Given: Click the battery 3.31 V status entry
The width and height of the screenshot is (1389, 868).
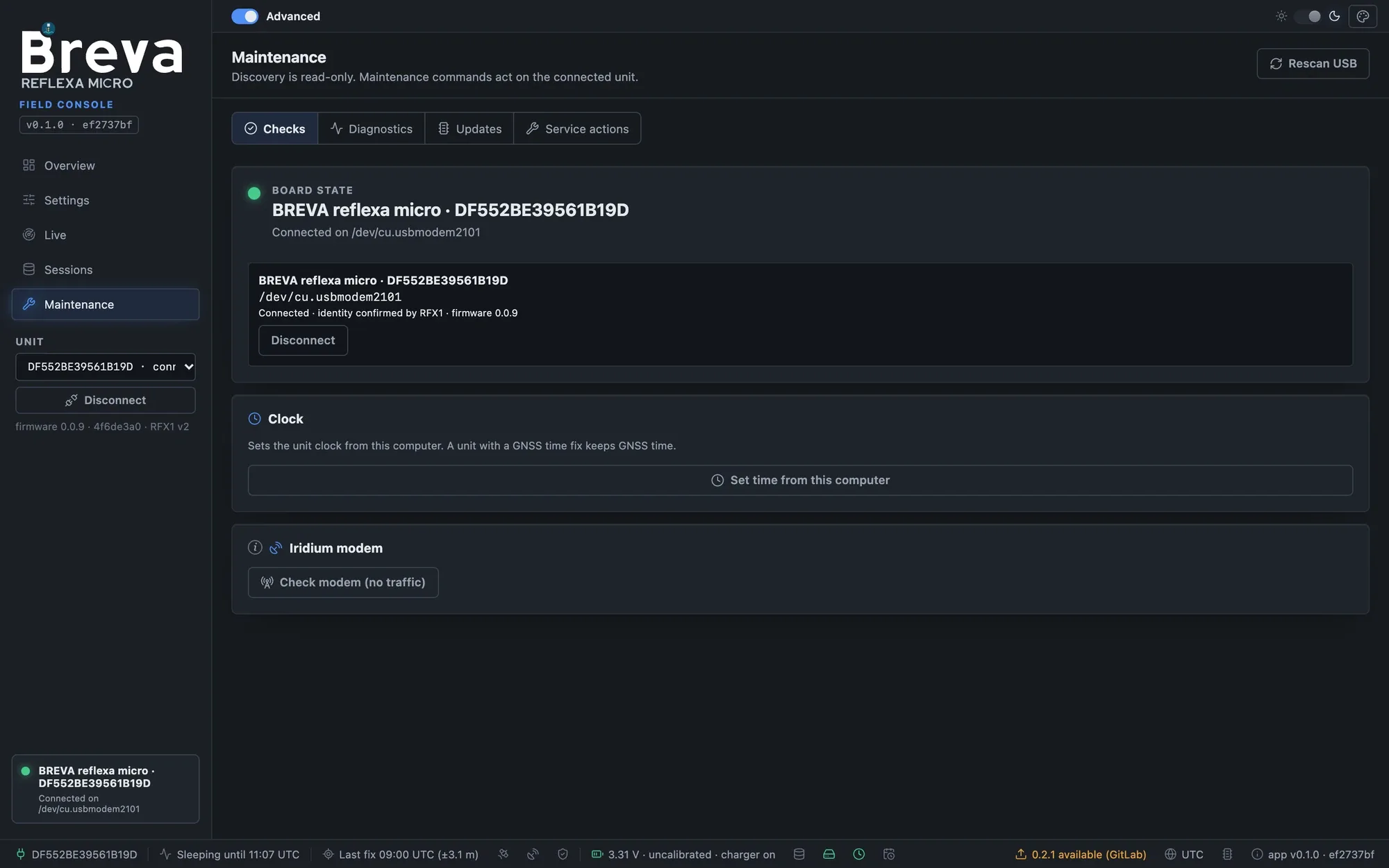Looking at the screenshot, I should [683, 854].
